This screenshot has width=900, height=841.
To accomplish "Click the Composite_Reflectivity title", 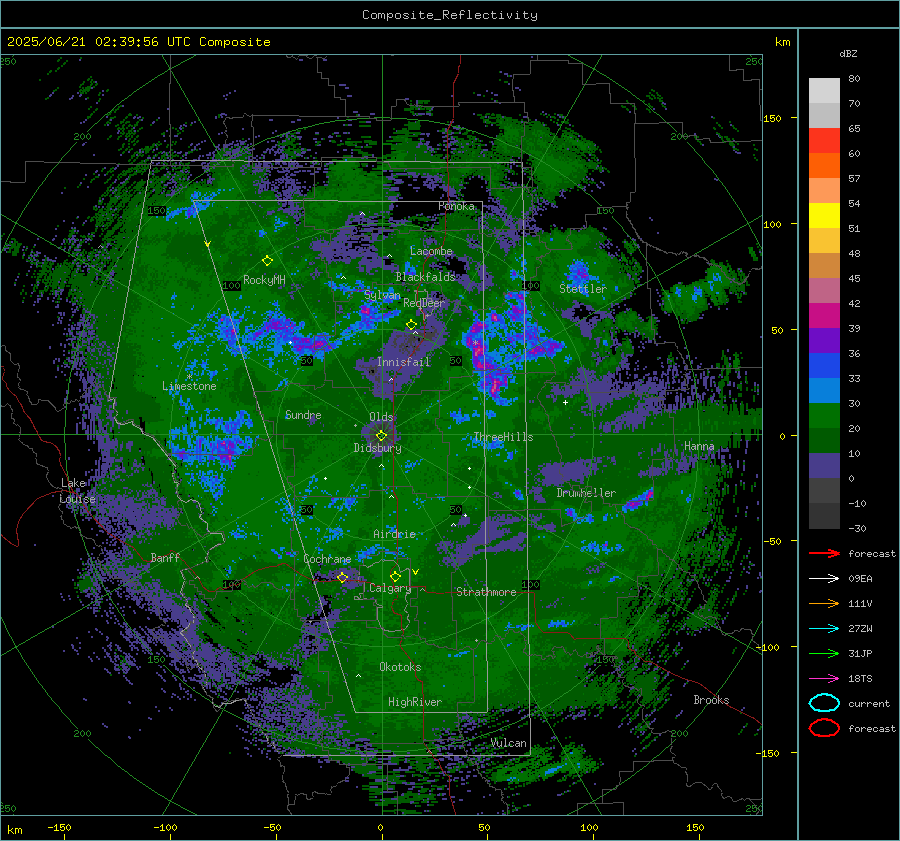I will click(449, 15).
